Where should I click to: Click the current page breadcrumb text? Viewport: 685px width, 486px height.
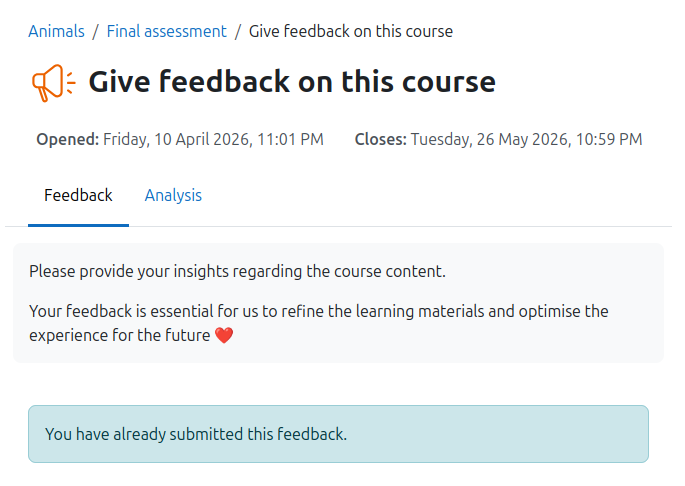(x=350, y=31)
